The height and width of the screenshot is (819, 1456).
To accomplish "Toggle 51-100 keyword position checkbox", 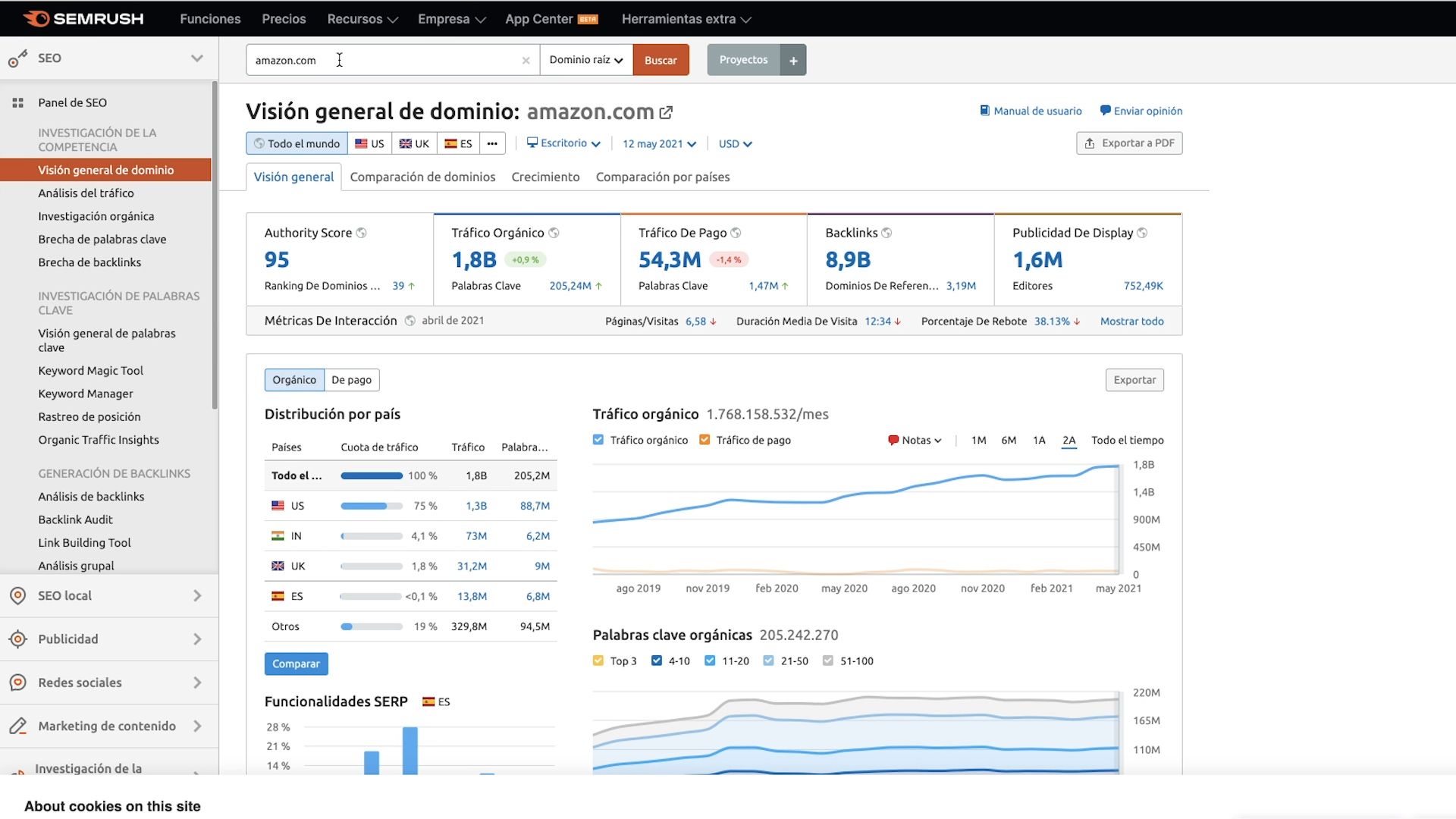I will [x=828, y=661].
